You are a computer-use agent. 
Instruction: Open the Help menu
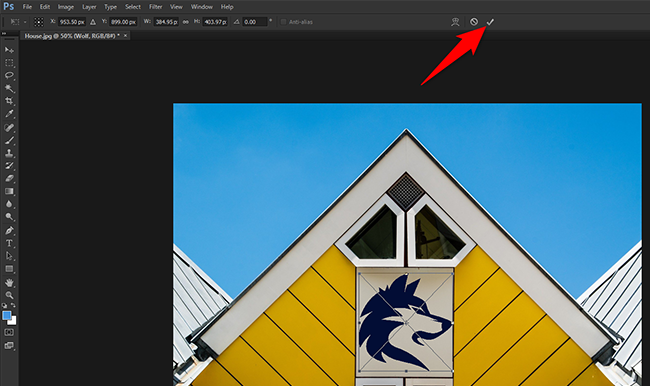pos(227,7)
